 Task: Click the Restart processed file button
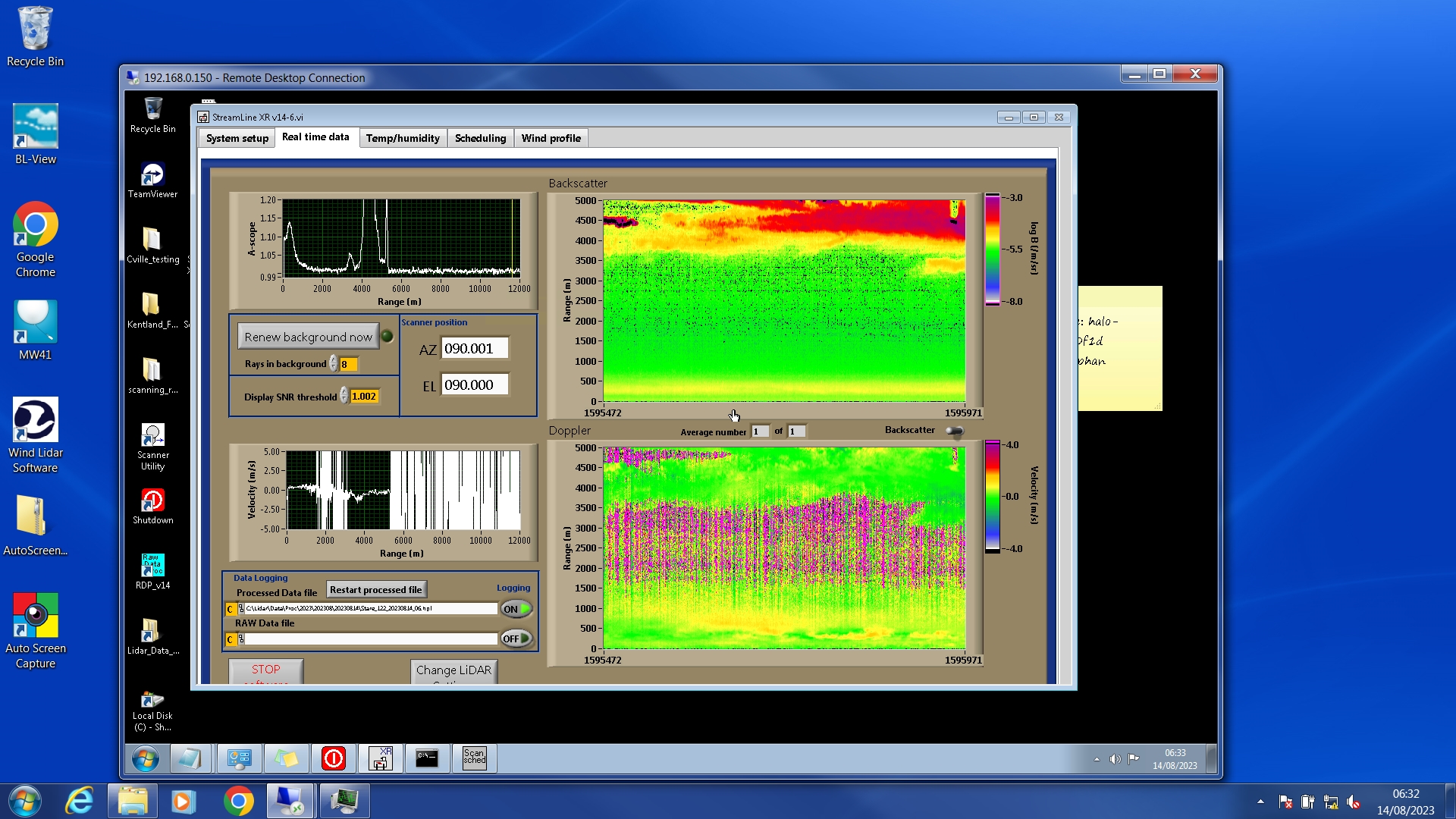(x=376, y=589)
